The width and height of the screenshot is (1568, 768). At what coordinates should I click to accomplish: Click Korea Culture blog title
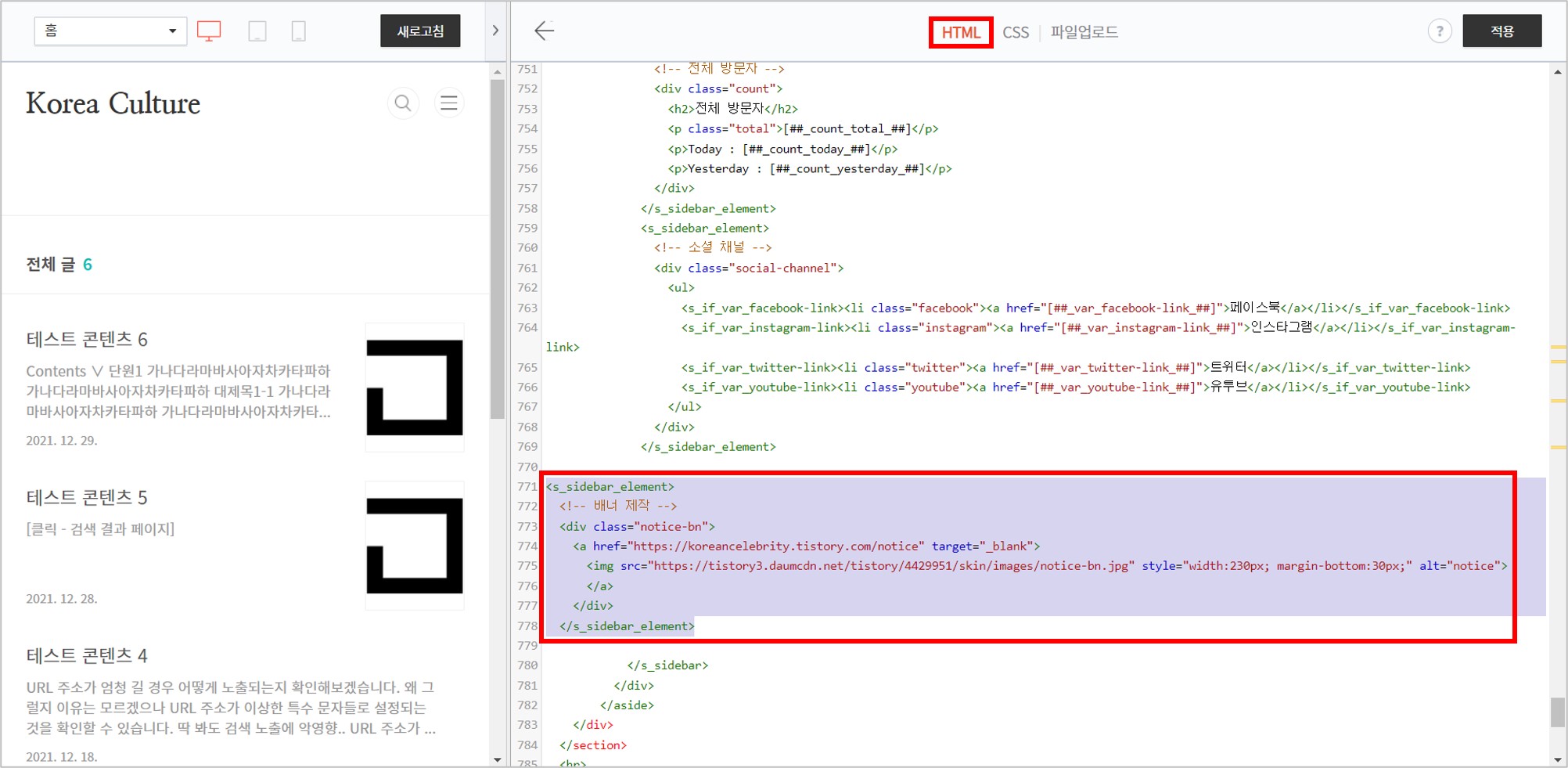pyautogui.click(x=113, y=103)
